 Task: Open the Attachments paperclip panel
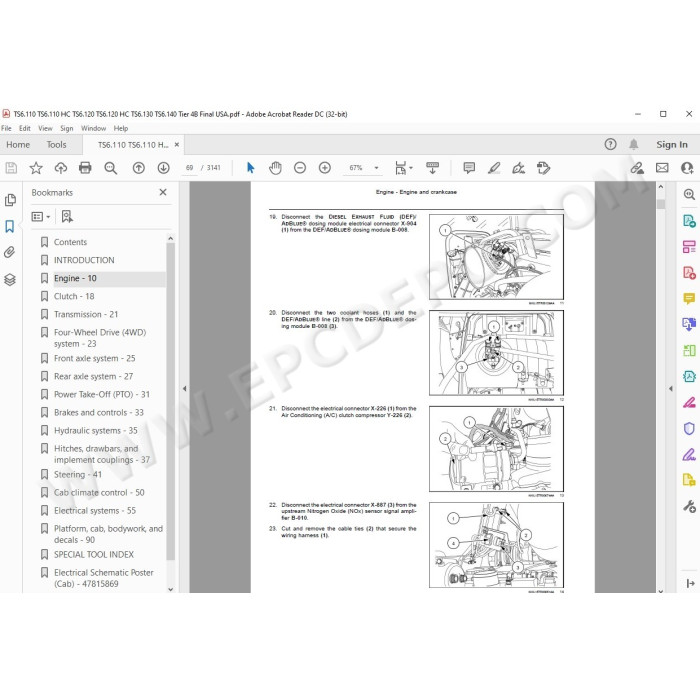[10, 253]
